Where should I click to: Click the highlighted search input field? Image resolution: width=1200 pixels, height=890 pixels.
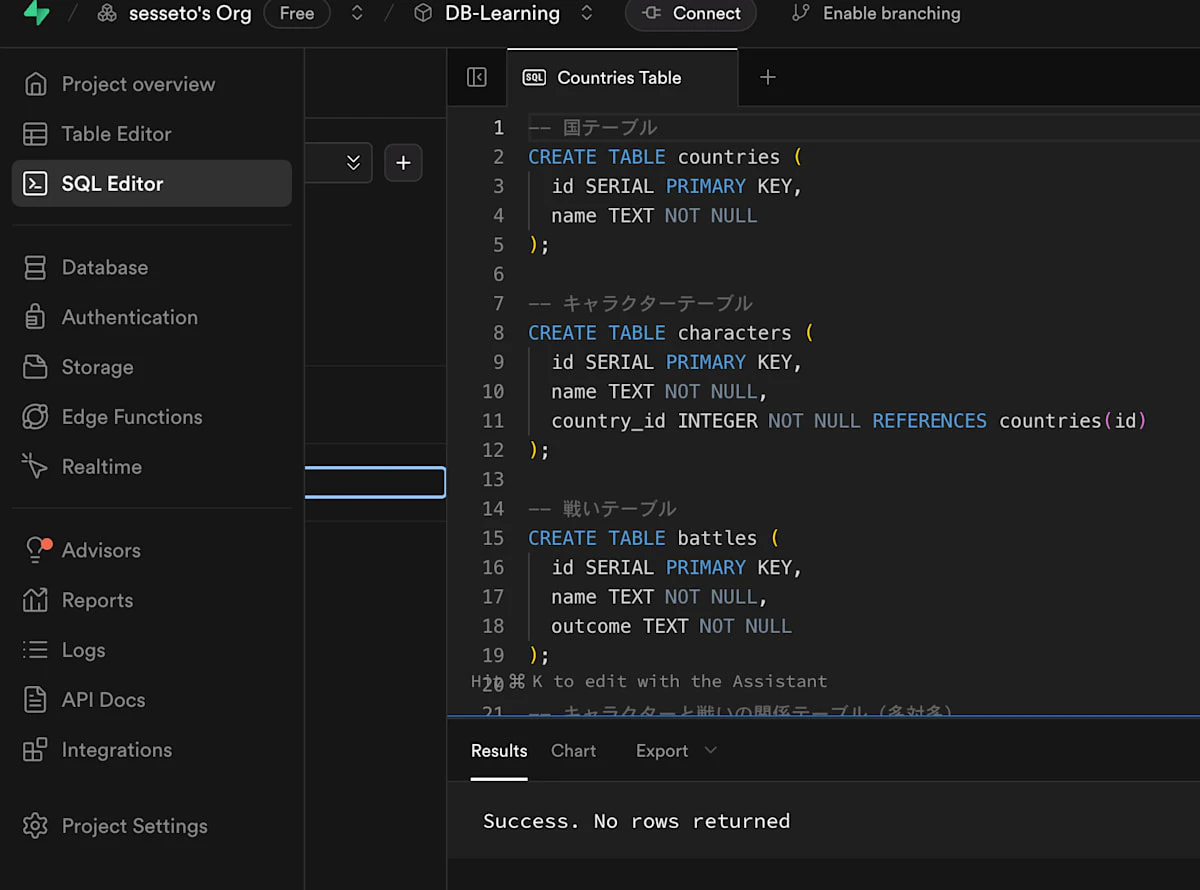pyautogui.click(x=375, y=483)
